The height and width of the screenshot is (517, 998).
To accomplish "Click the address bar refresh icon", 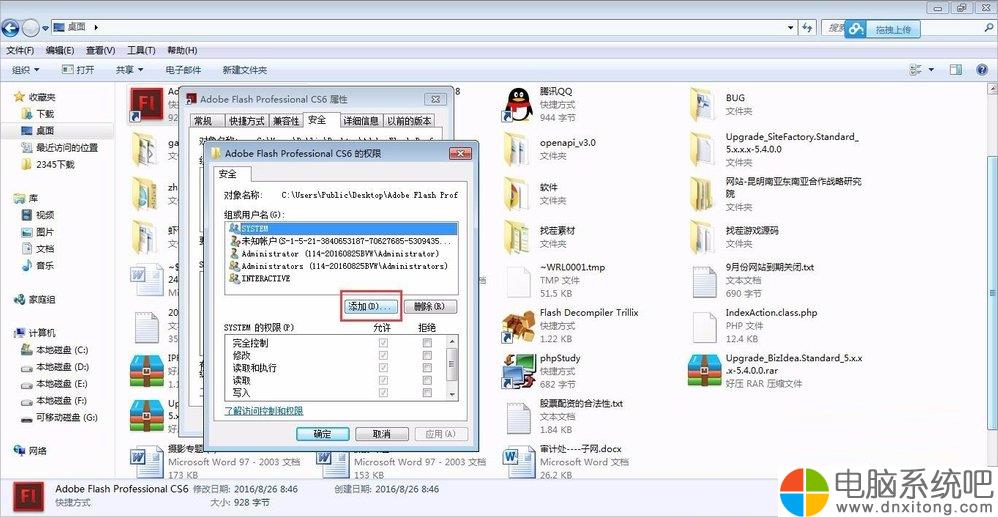I will [x=807, y=27].
